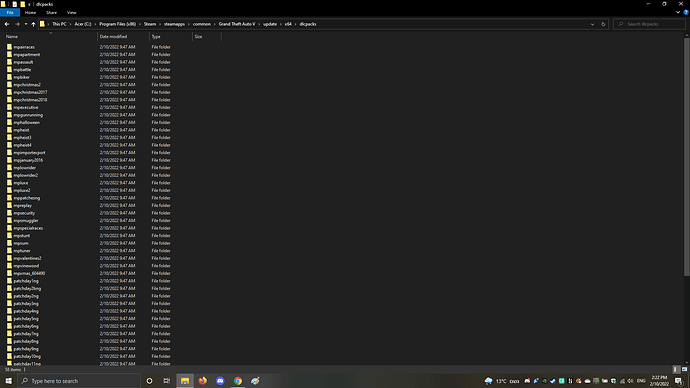Open Cortana circle icon on taskbar
Image resolution: width=690 pixels, height=388 pixels.
pyautogui.click(x=149, y=381)
